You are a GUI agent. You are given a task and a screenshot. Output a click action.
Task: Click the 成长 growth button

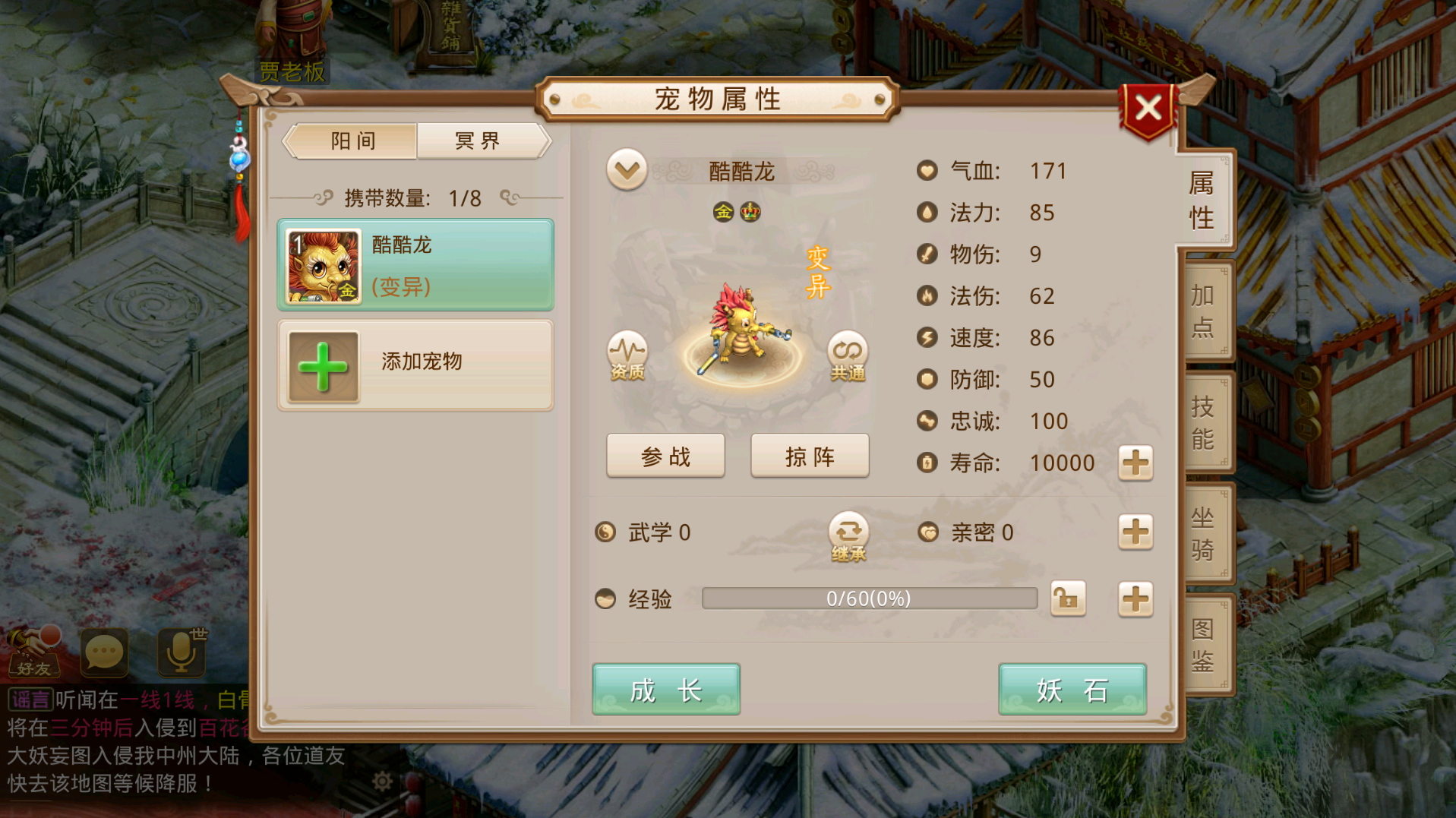666,690
